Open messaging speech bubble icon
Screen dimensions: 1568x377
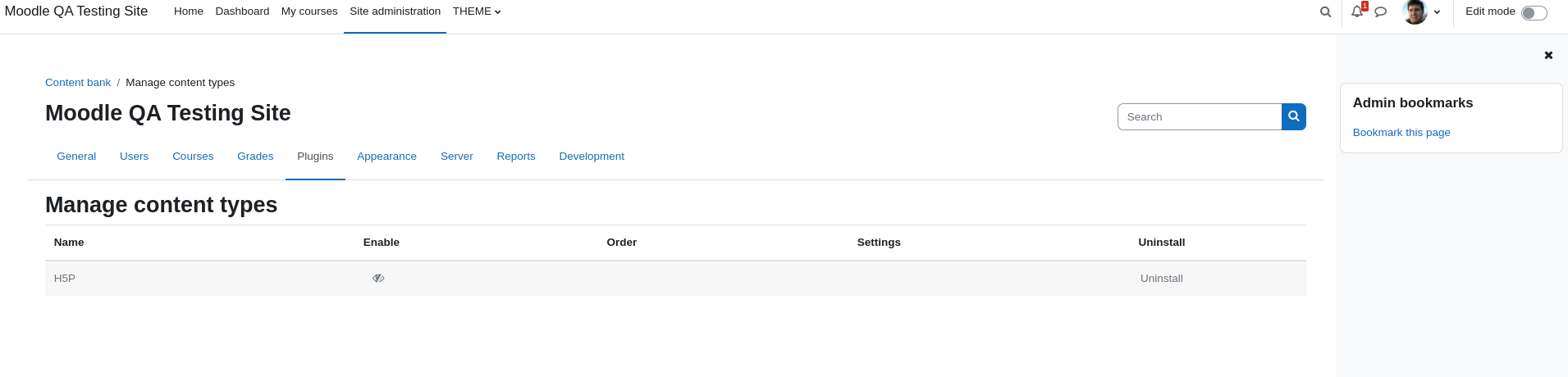(1381, 12)
